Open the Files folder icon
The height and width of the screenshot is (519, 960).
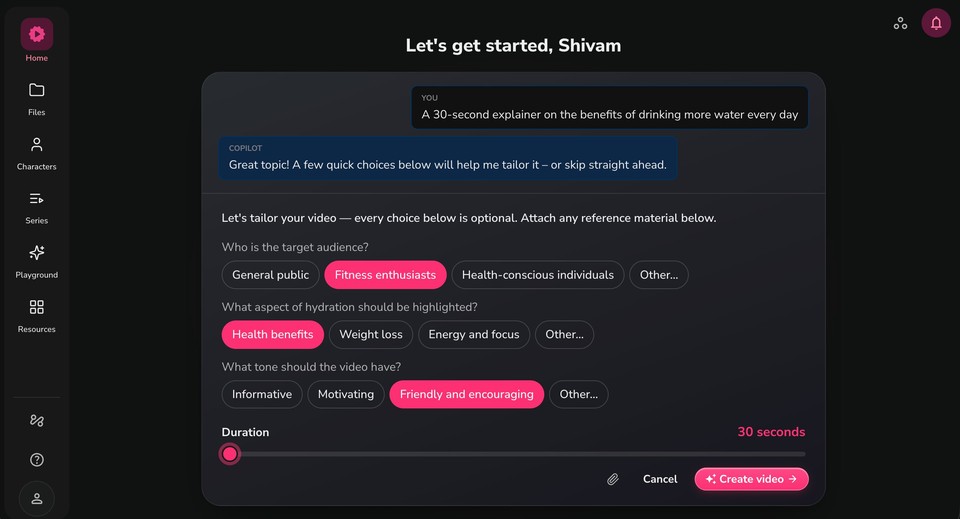pyautogui.click(x=37, y=90)
